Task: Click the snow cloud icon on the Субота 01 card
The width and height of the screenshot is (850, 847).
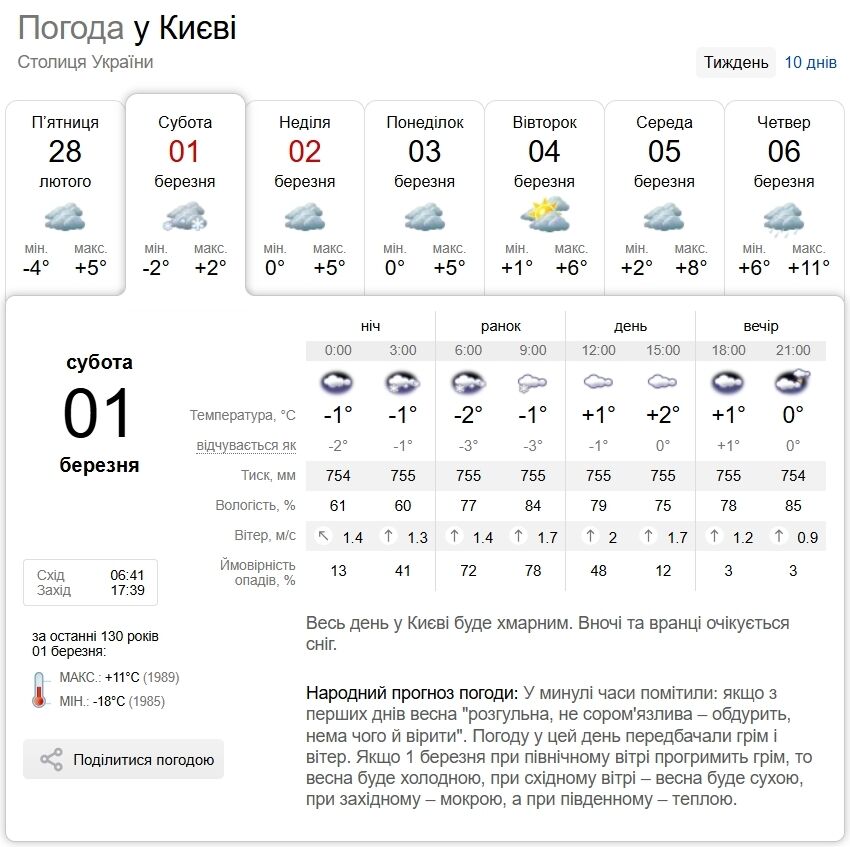Action: pos(185,216)
